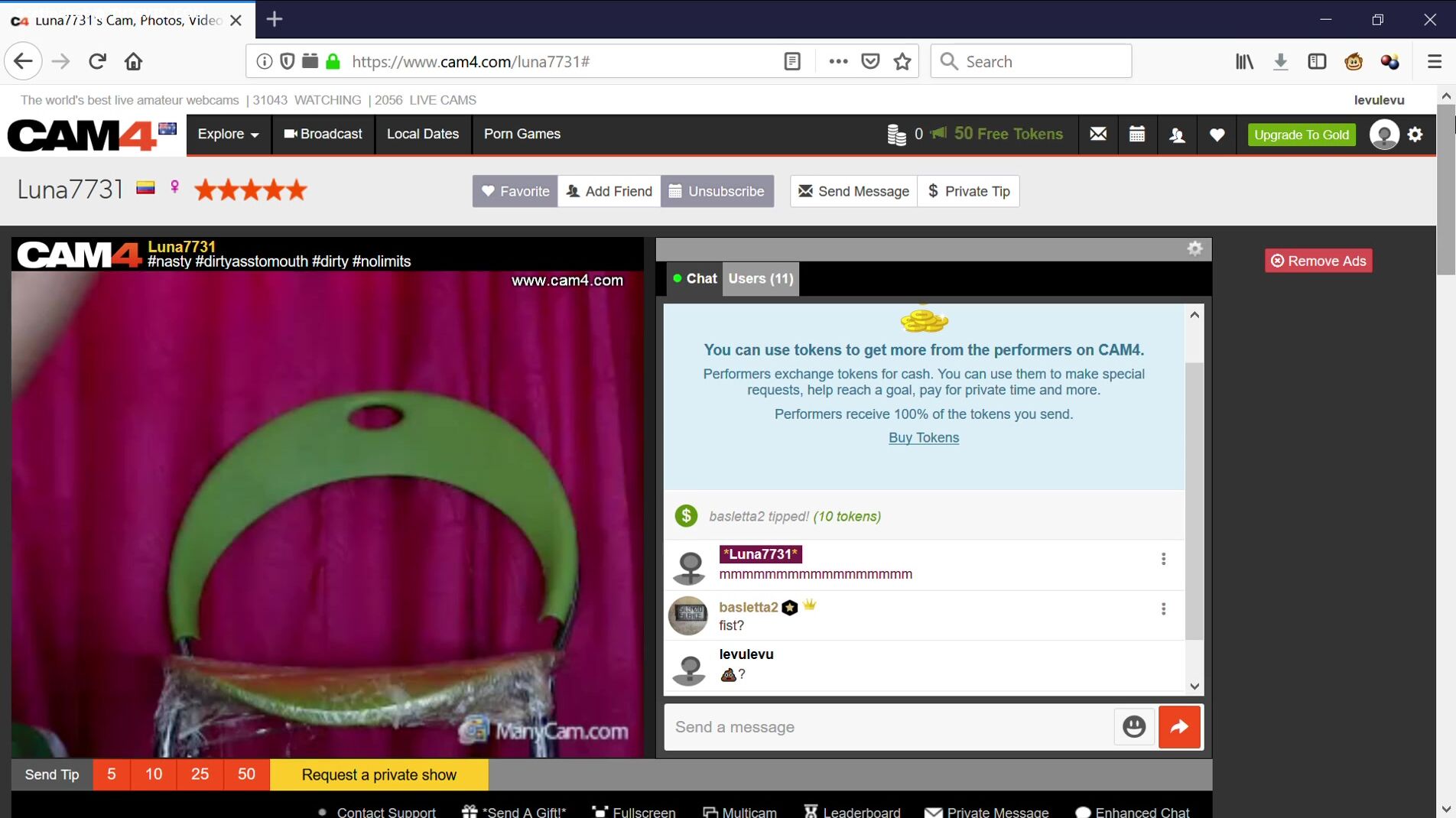Open chat settings gear above the chat
Screen dimensions: 1456x818
(1194, 248)
